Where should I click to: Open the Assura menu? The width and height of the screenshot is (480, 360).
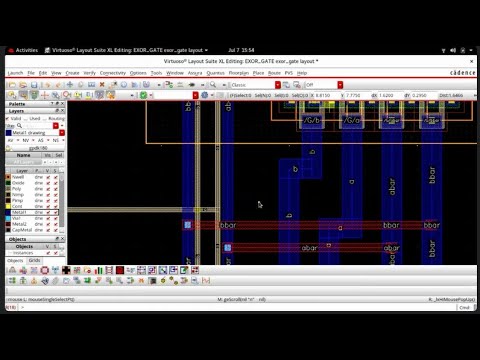[195, 73]
